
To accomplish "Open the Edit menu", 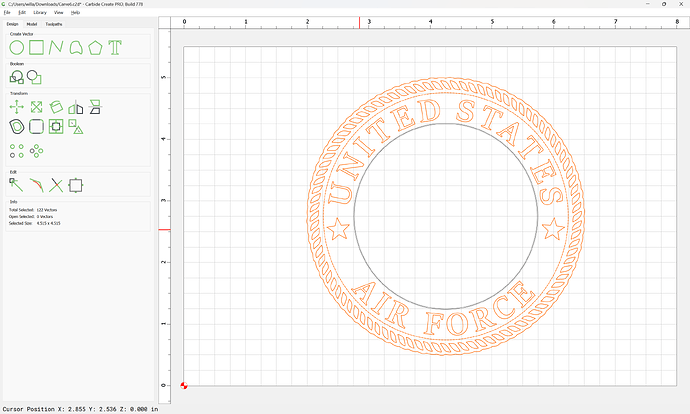I will tap(22, 12).
